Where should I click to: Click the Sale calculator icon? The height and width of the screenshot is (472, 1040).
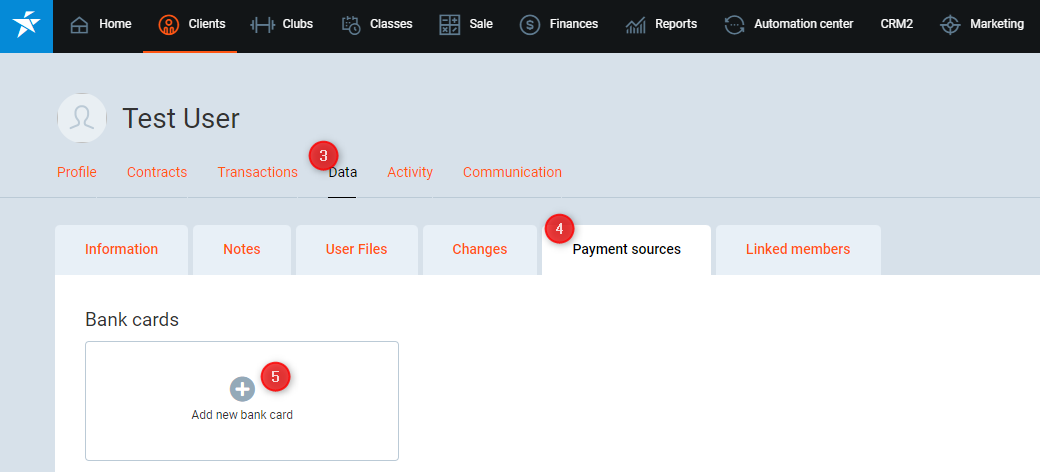point(450,25)
